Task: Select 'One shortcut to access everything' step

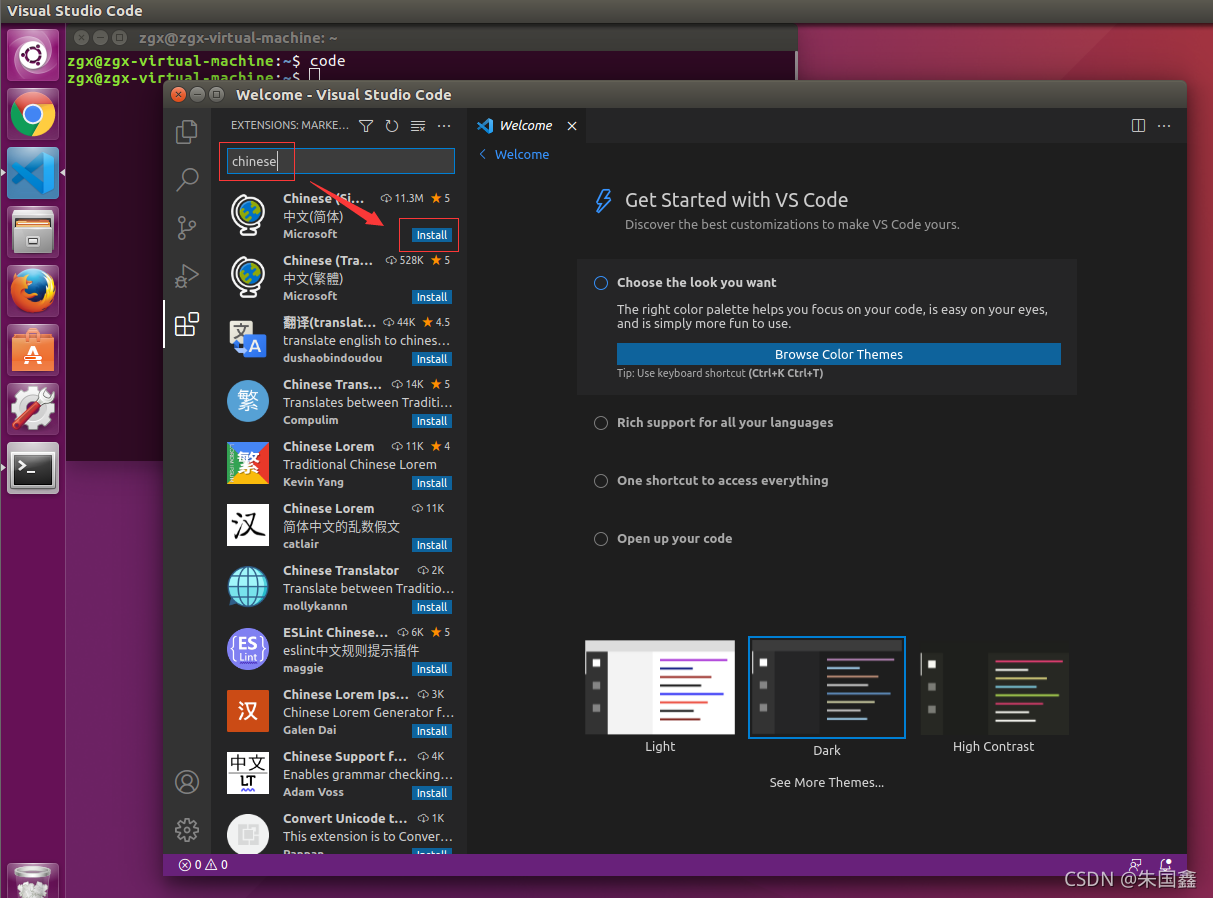Action: 722,481
